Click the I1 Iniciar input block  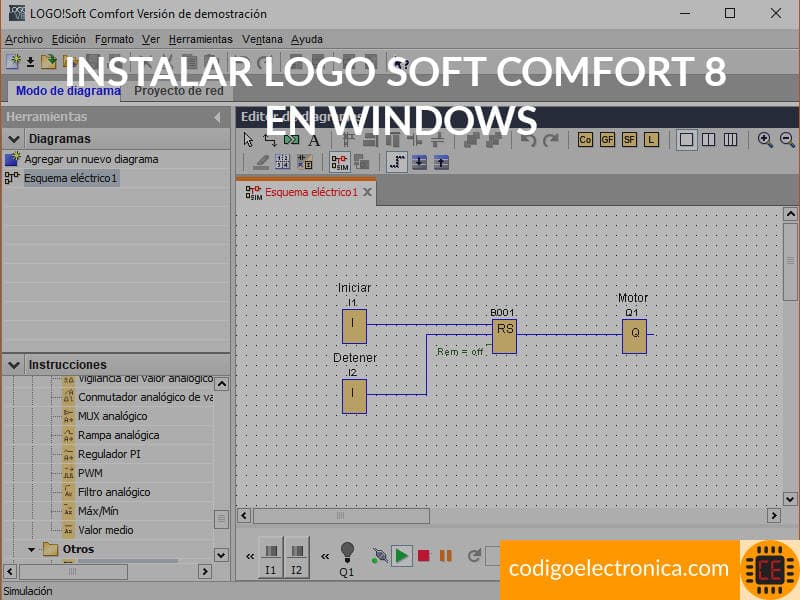[354, 326]
